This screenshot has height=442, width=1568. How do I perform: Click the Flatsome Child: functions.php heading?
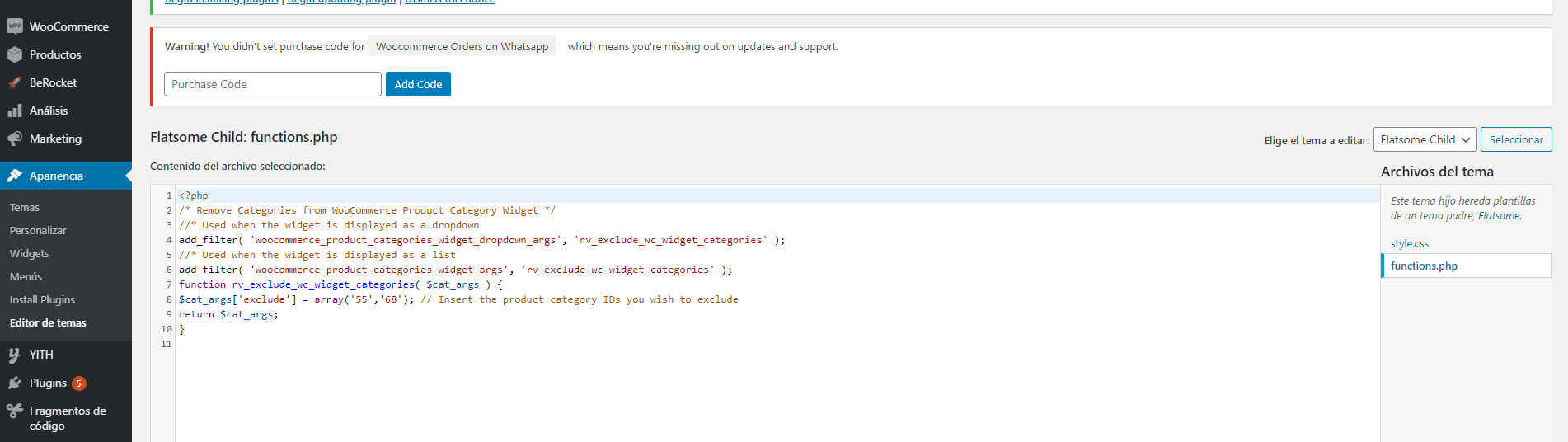coord(244,137)
